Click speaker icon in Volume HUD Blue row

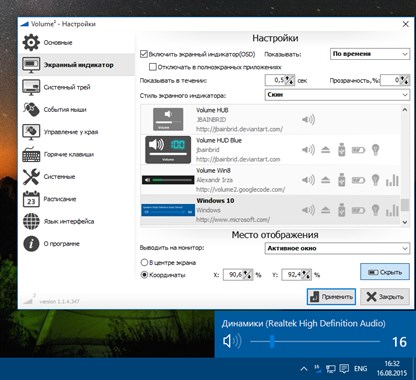308,150
